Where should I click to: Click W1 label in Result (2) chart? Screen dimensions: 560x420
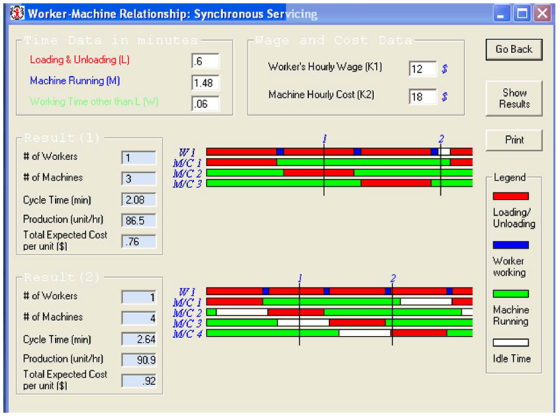(x=187, y=292)
